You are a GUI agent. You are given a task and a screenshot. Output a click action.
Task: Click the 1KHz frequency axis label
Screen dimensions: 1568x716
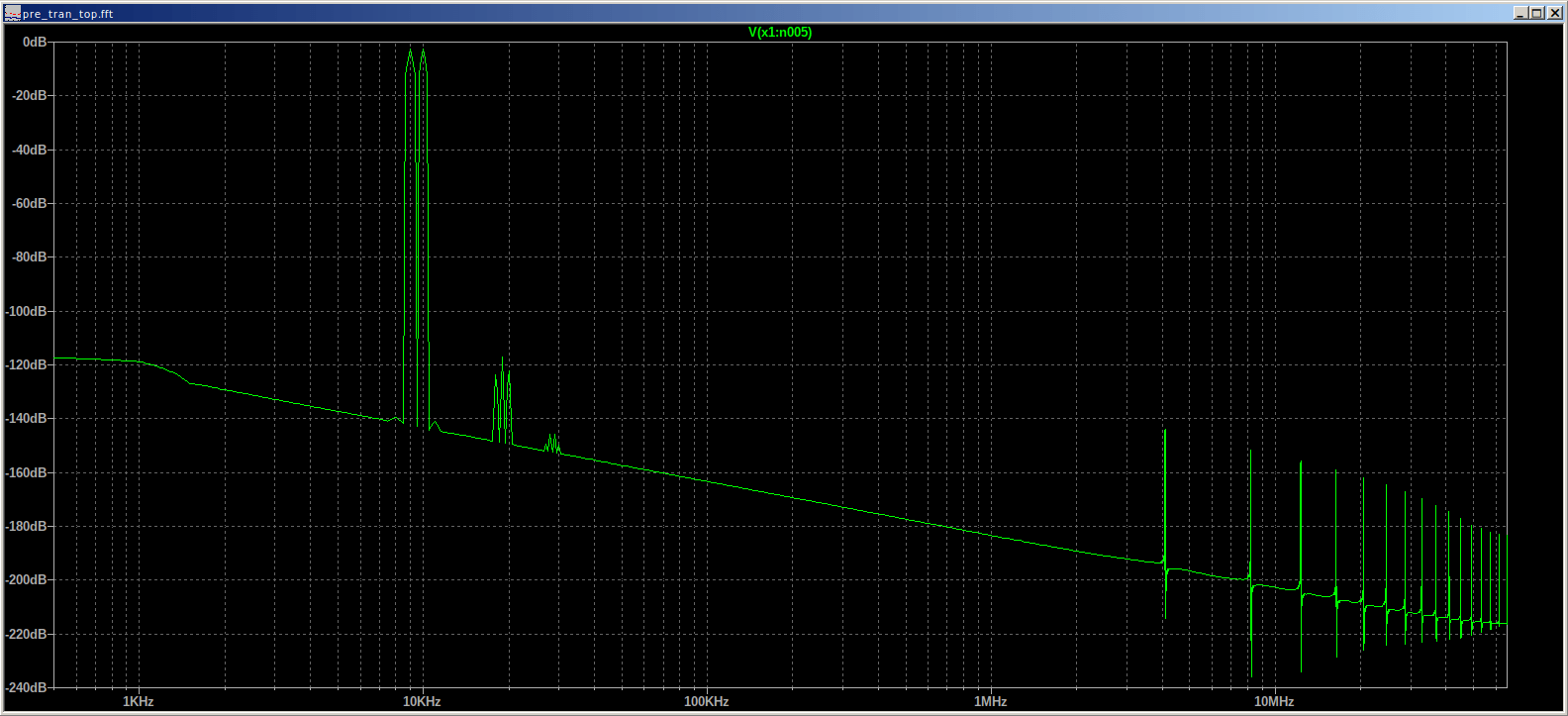click(x=138, y=701)
